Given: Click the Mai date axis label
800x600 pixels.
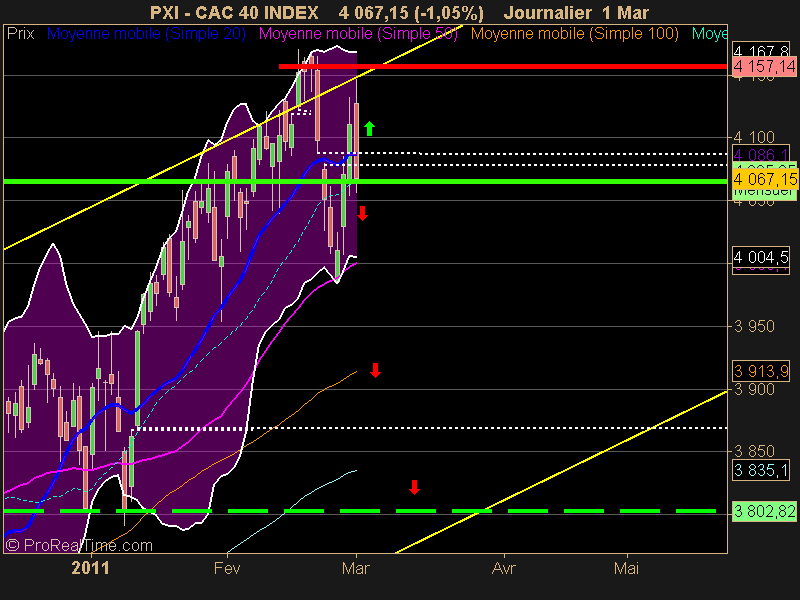Looking at the screenshot, I should (x=626, y=568).
